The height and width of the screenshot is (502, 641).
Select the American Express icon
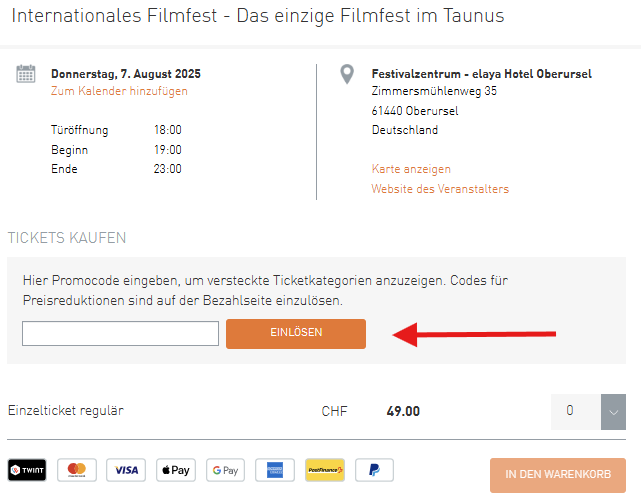click(275, 470)
